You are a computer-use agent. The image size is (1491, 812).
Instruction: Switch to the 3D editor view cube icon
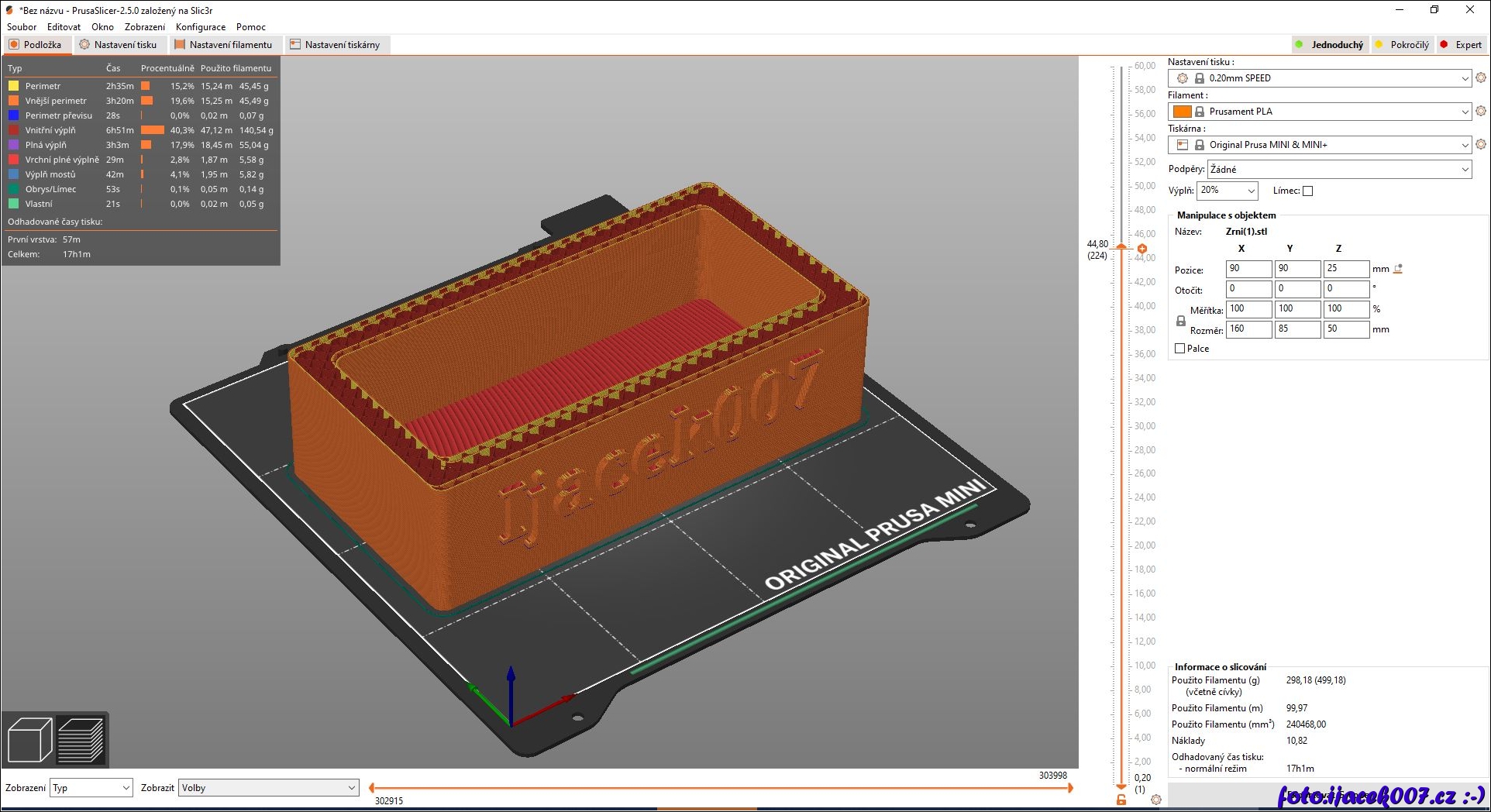click(29, 740)
